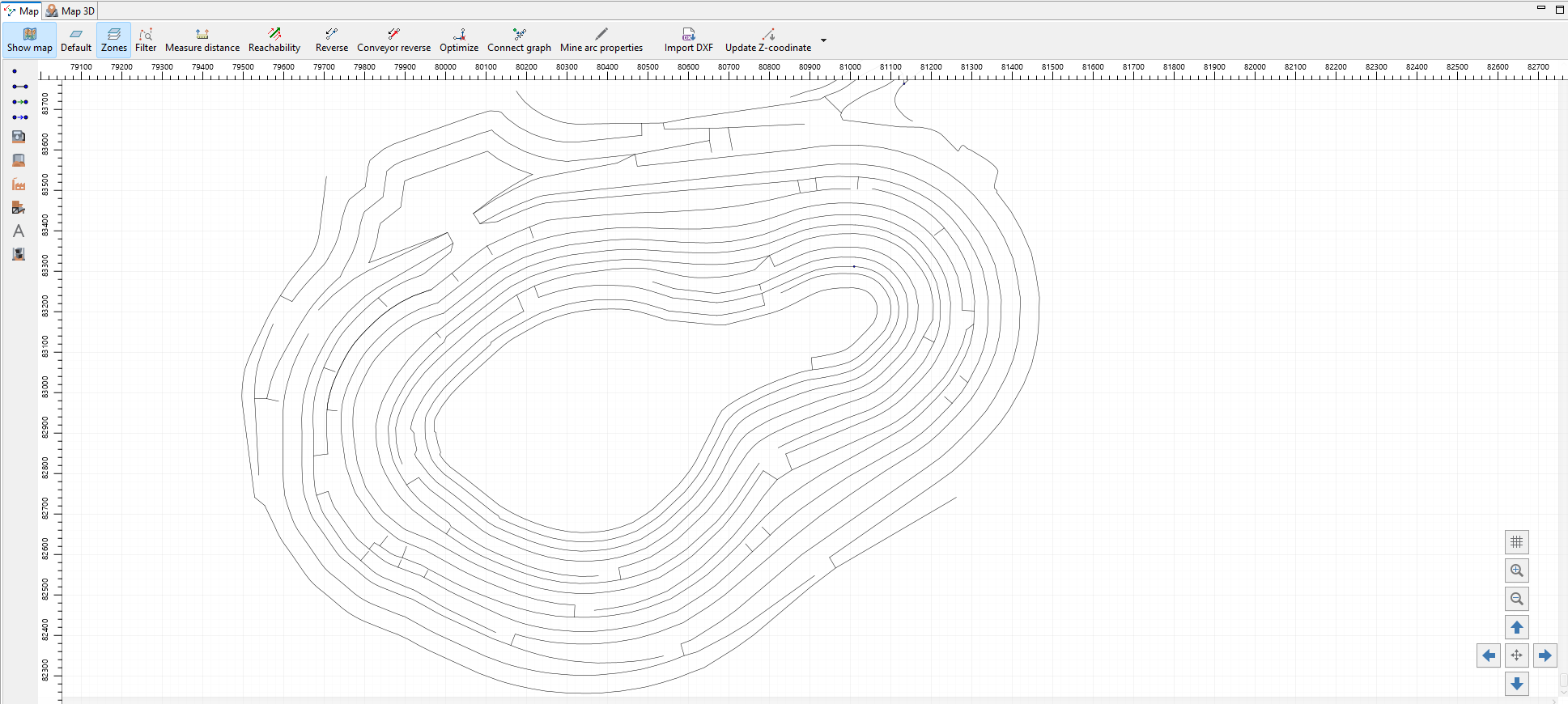
Task: Open the Map 3D tab
Action: [70, 11]
